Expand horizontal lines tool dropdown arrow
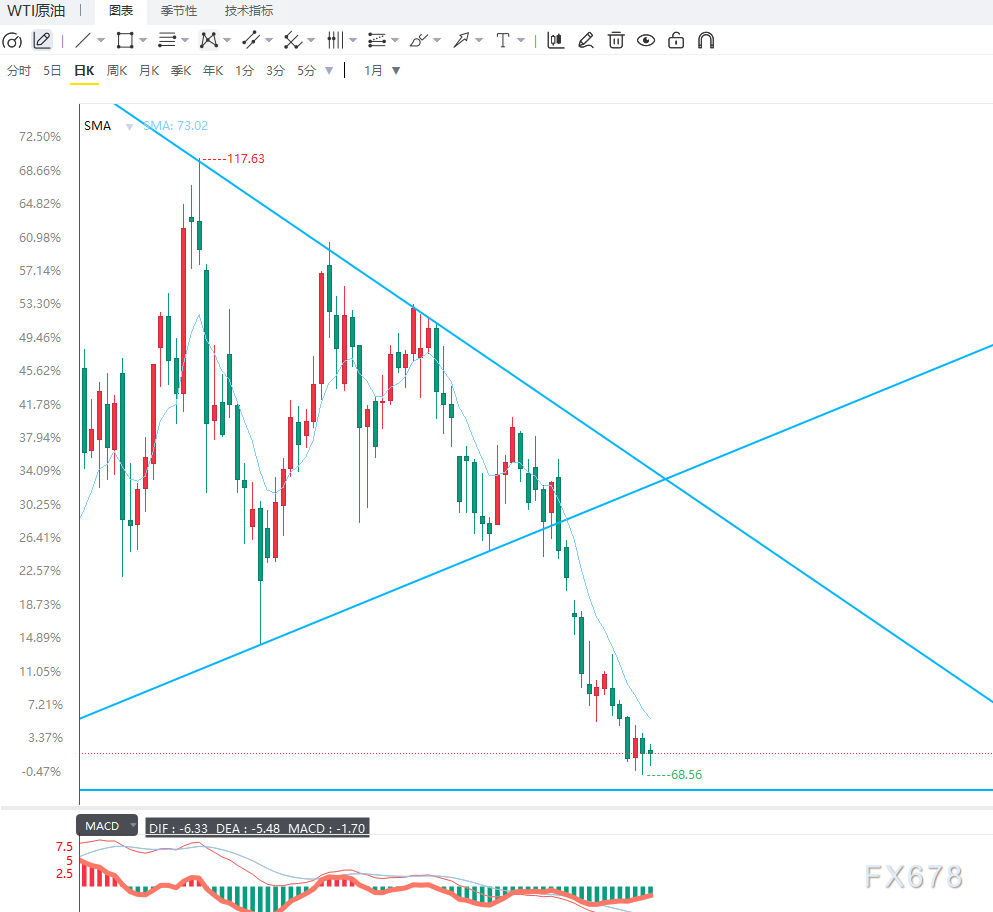This screenshot has height=912, width=993. click(x=184, y=41)
